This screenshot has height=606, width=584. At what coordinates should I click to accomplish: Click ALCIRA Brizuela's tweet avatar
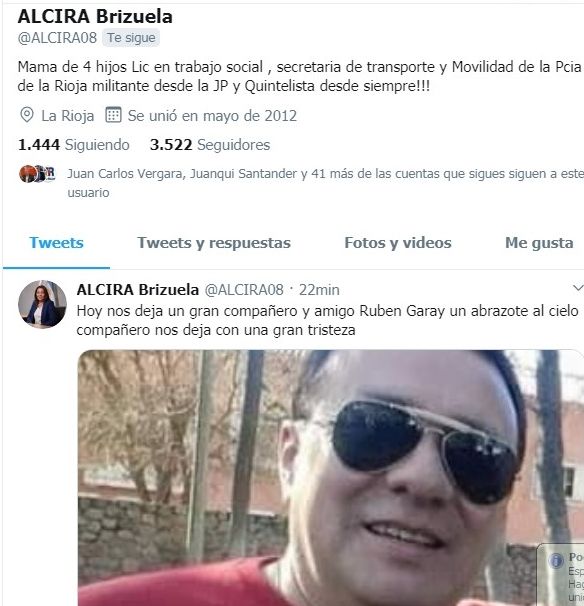point(42,304)
